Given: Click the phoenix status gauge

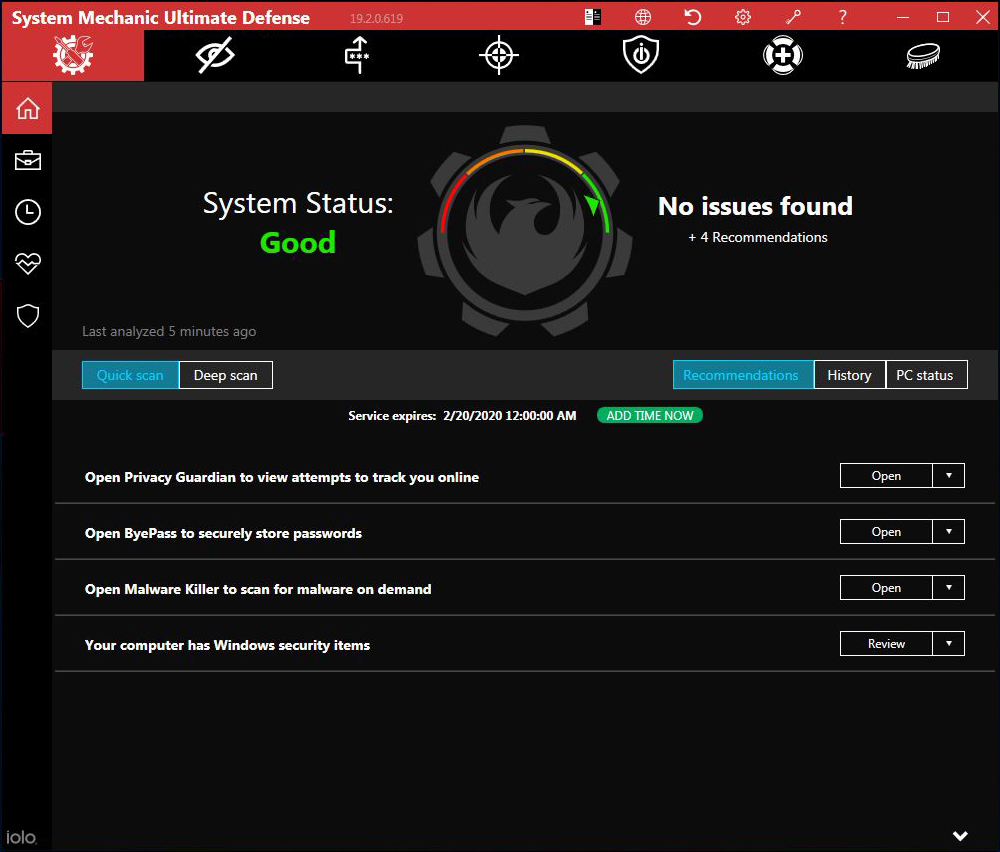Looking at the screenshot, I should pos(525,230).
